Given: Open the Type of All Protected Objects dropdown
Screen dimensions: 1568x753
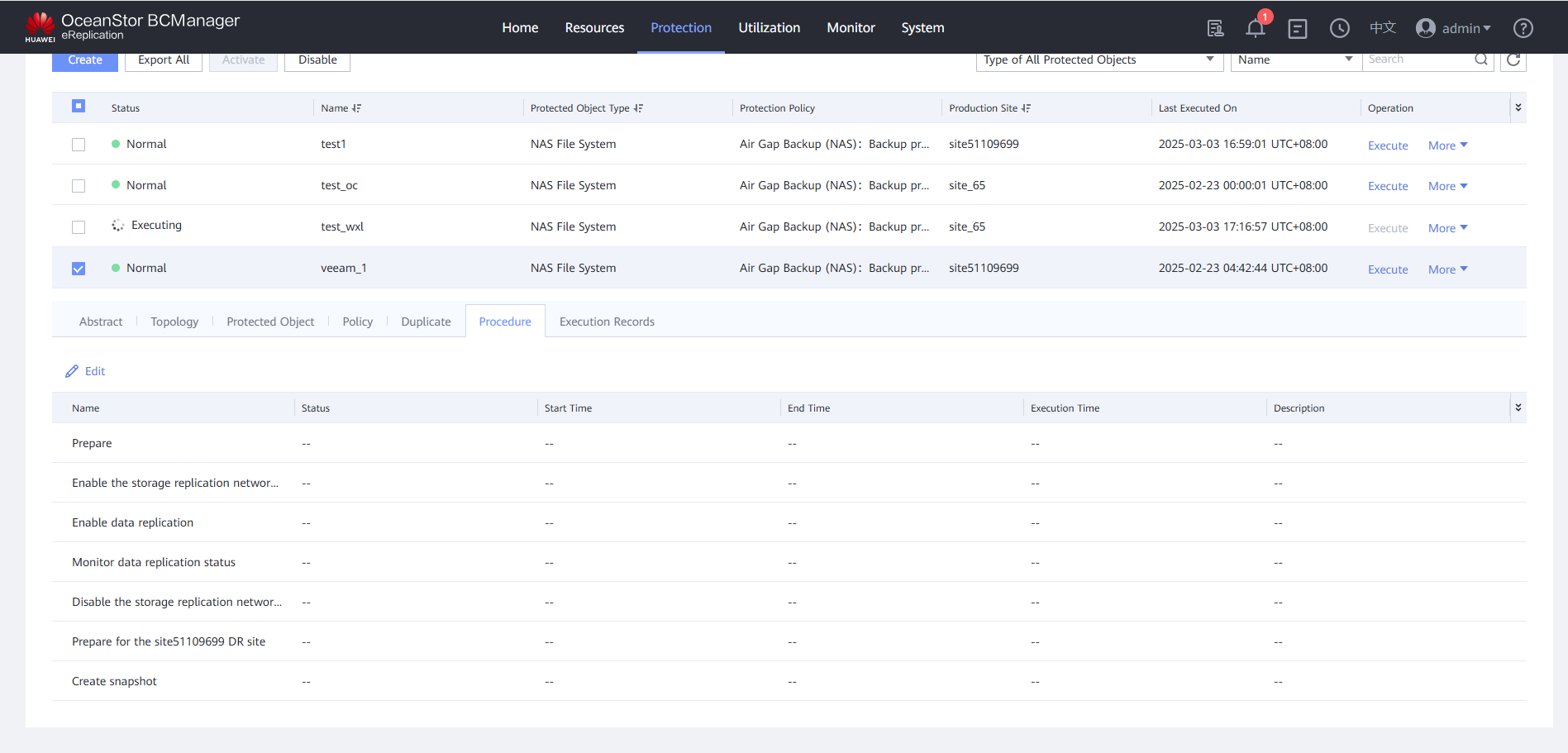Looking at the screenshot, I should [x=1099, y=60].
